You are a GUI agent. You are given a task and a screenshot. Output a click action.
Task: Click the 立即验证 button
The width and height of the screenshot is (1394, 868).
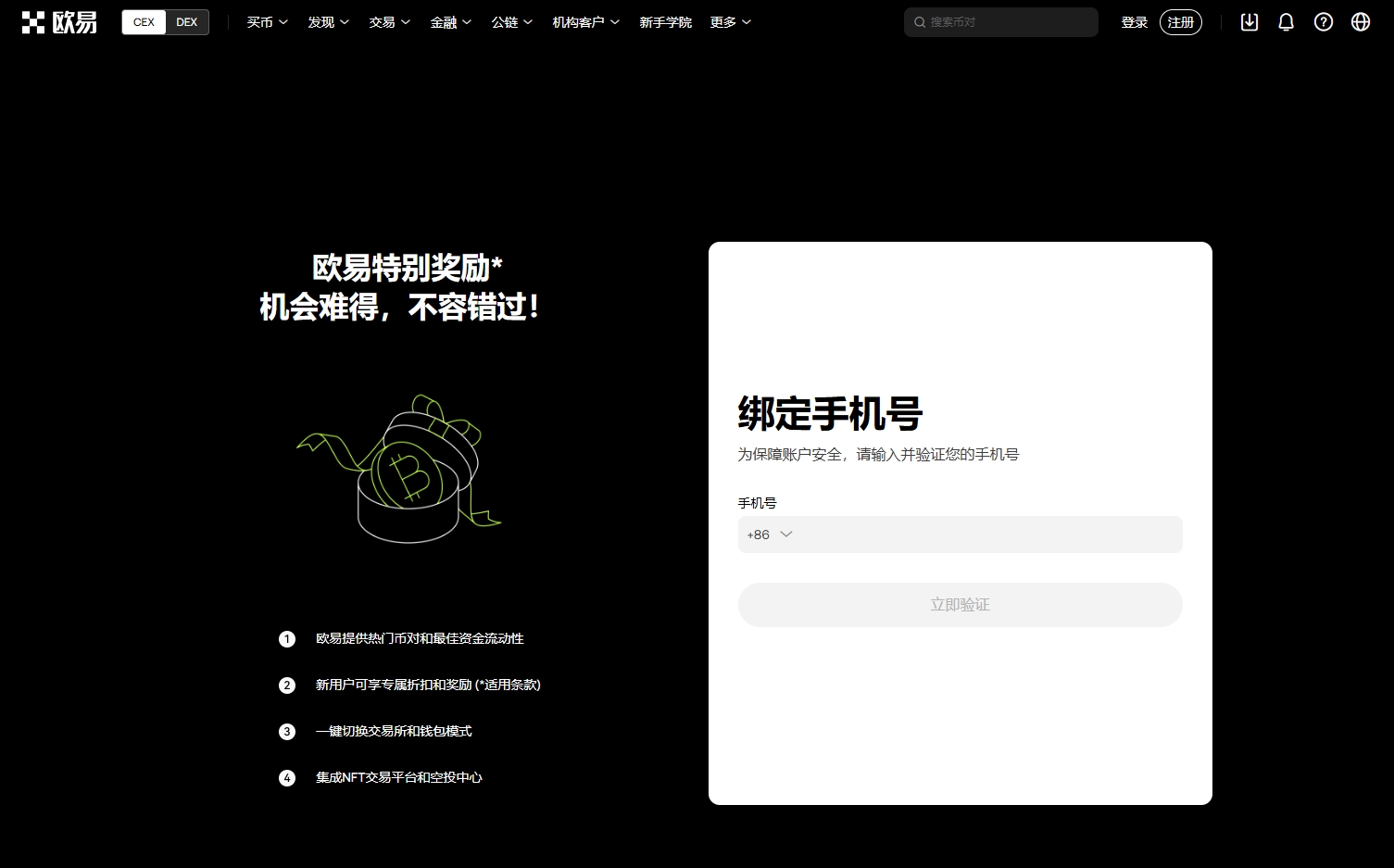[960, 604]
